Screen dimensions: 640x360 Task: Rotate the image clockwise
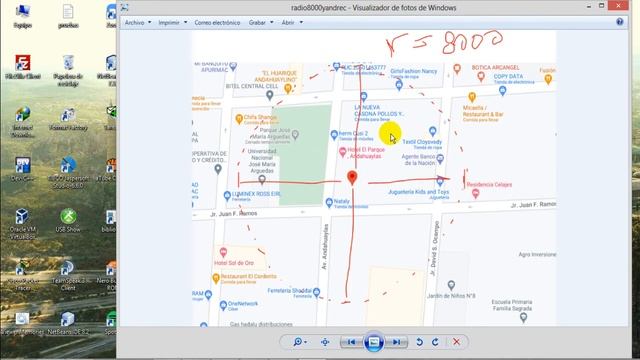click(x=435, y=342)
